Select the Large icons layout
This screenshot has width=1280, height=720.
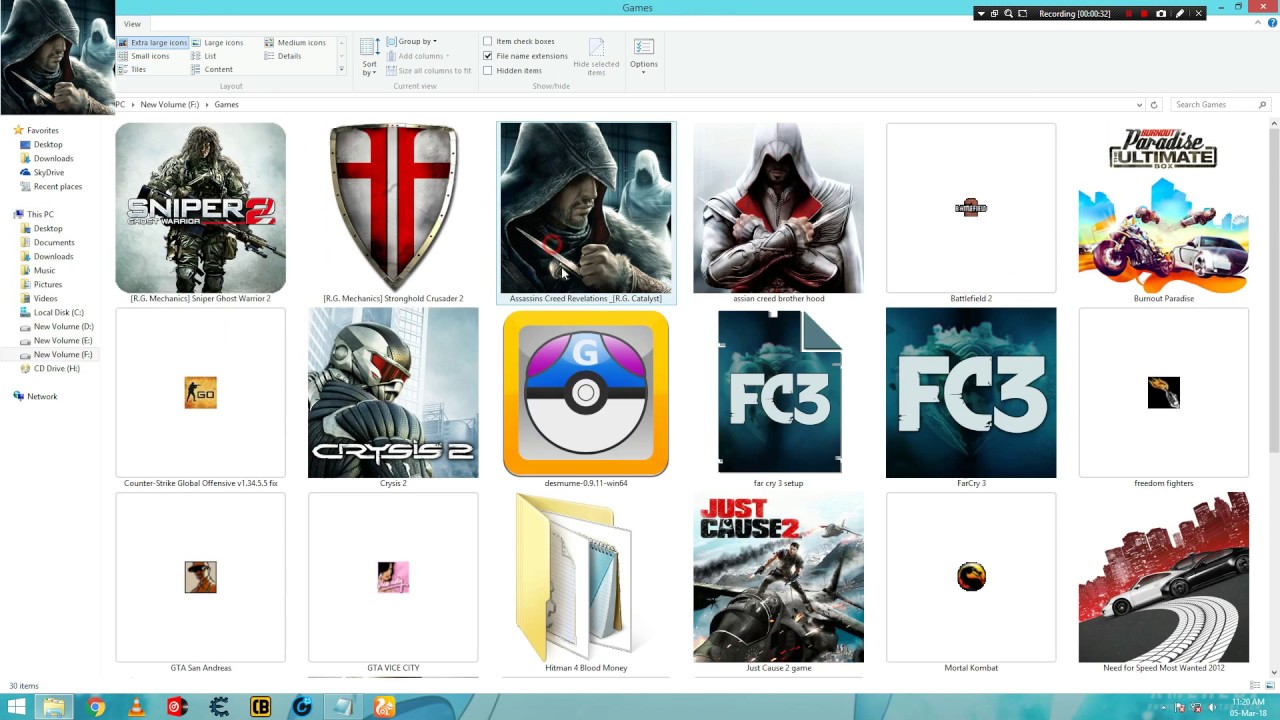[222, 42]
